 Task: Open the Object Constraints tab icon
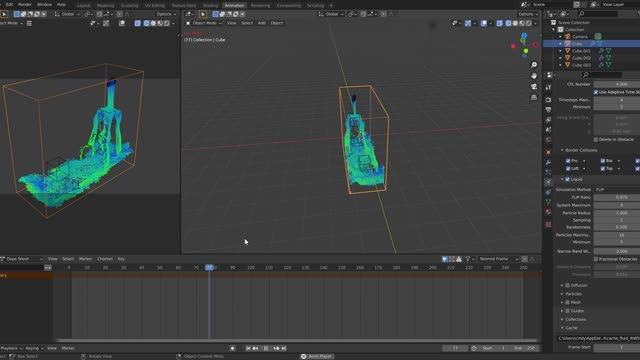point(548,191)
